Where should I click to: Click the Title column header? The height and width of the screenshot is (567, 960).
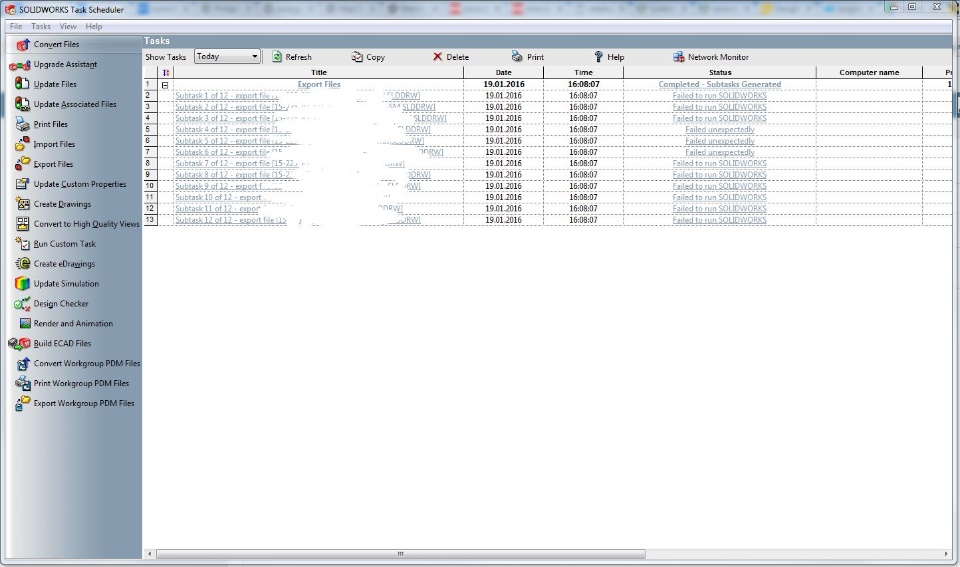[318, 72]
